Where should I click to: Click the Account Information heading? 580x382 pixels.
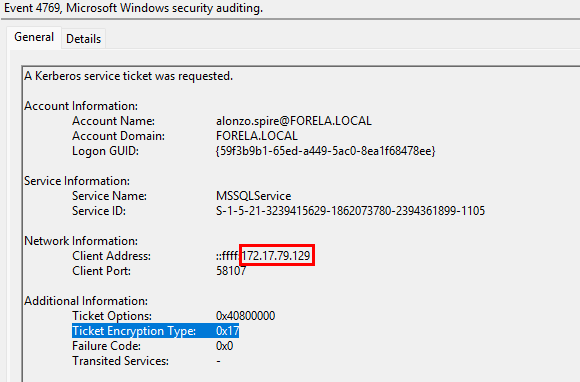pyautogui.click(x=81, y=106)
